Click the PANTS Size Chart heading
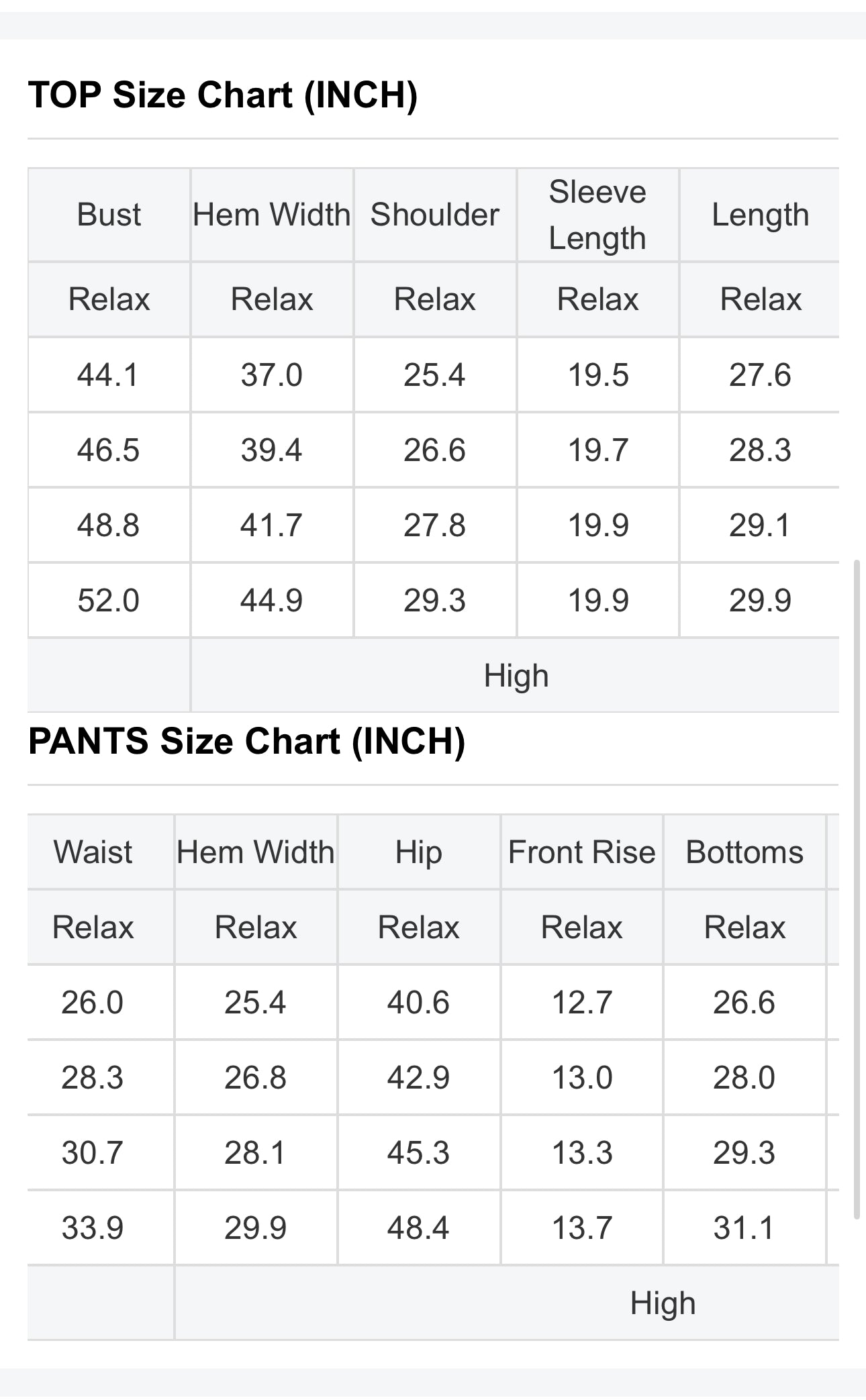 click(246, 742)
